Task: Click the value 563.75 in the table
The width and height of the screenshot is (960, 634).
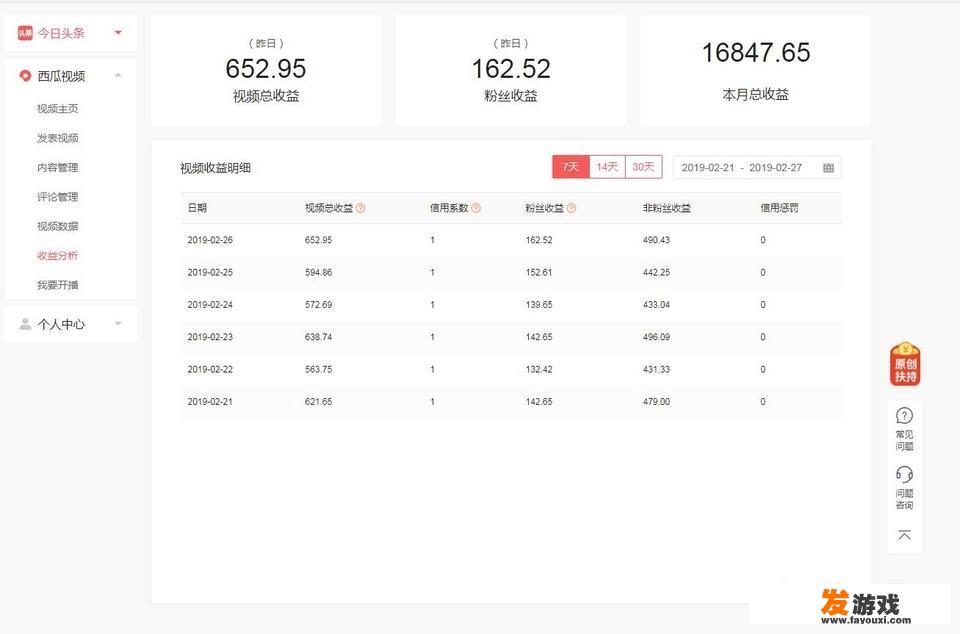Action: (x=318, y=370)
